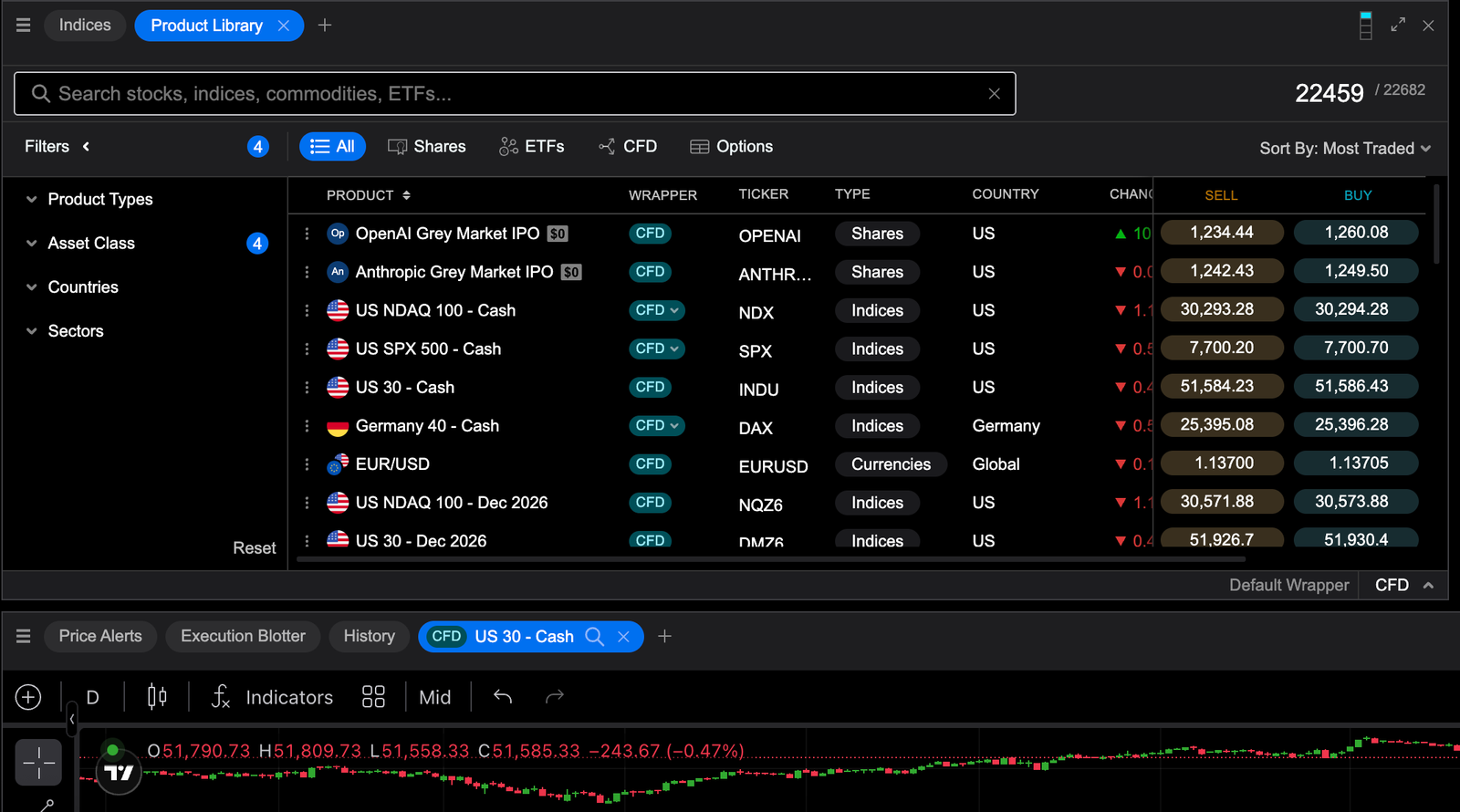
Task: Open the Sort By Most Traded dropdown
Action: pos(1345,148)
